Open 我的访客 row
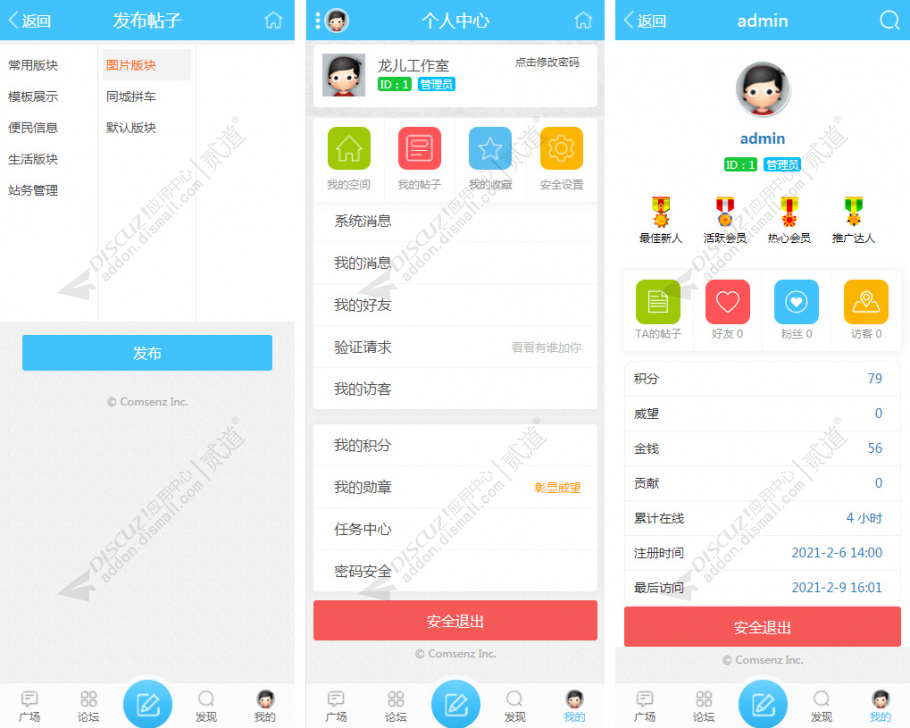This screenshot has height=728, width=910. tap(456, 389)
